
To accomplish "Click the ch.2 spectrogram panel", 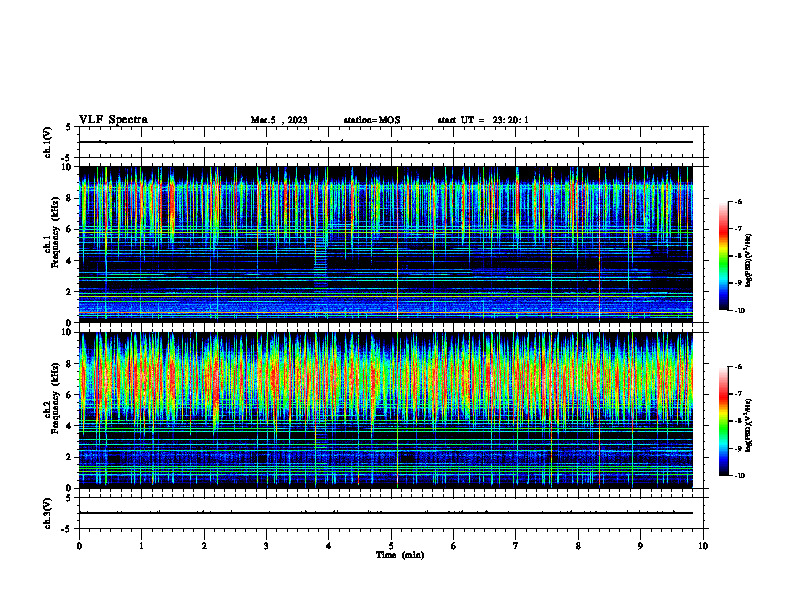I will (x=386, y=410).
